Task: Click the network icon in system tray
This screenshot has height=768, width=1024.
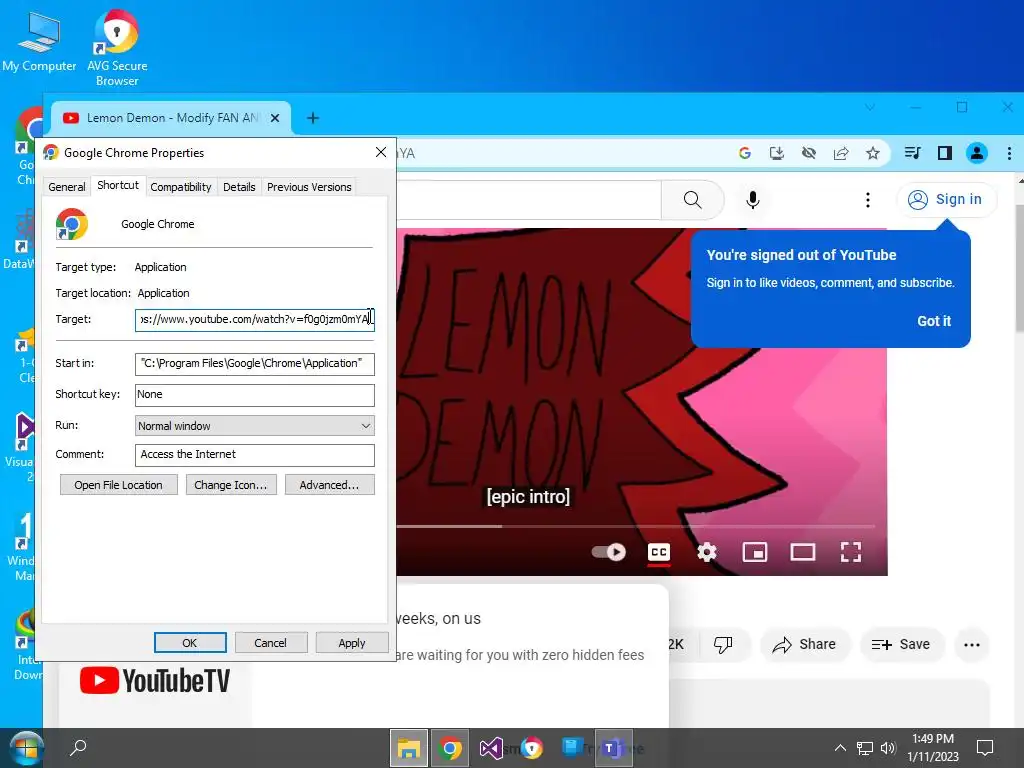Action: click(x=865, y=748)
